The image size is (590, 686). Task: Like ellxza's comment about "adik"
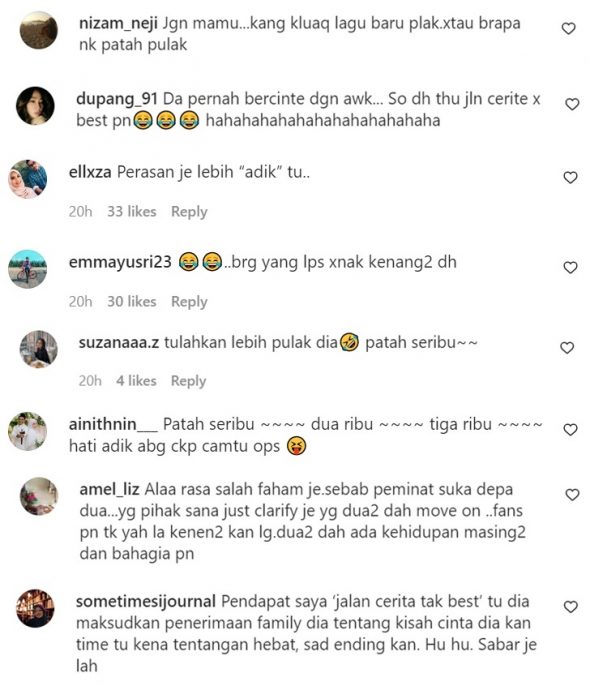pyautogui.click(x=570, y=178)
